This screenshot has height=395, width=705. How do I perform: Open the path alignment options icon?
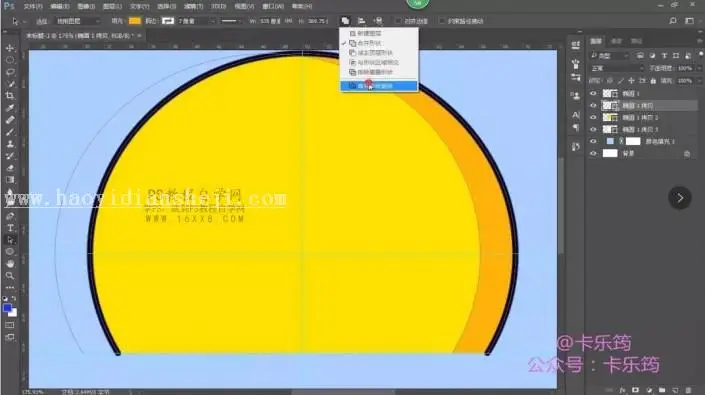click(361, 21)
